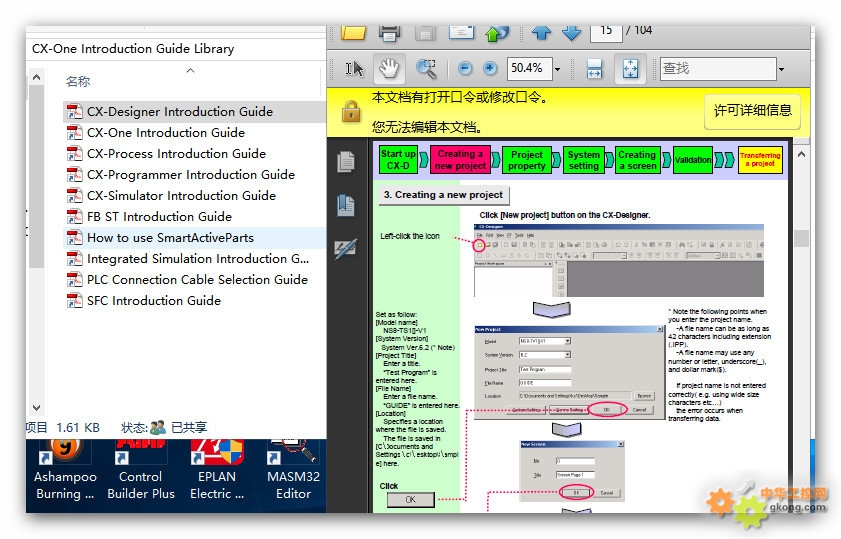Open the signatures side panel icon

346,248
